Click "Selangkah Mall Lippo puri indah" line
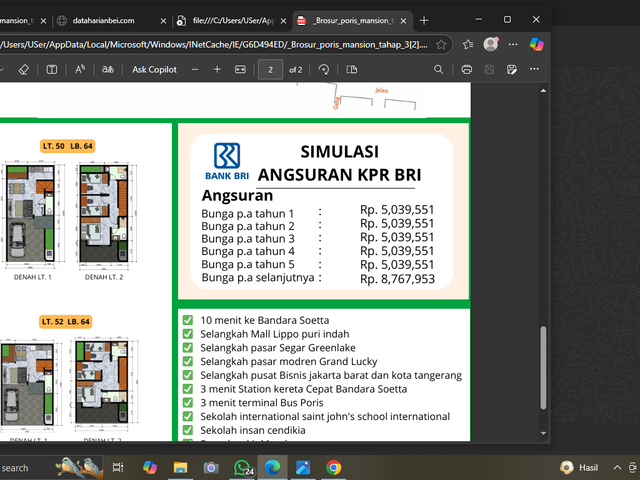 coord(275,334)
